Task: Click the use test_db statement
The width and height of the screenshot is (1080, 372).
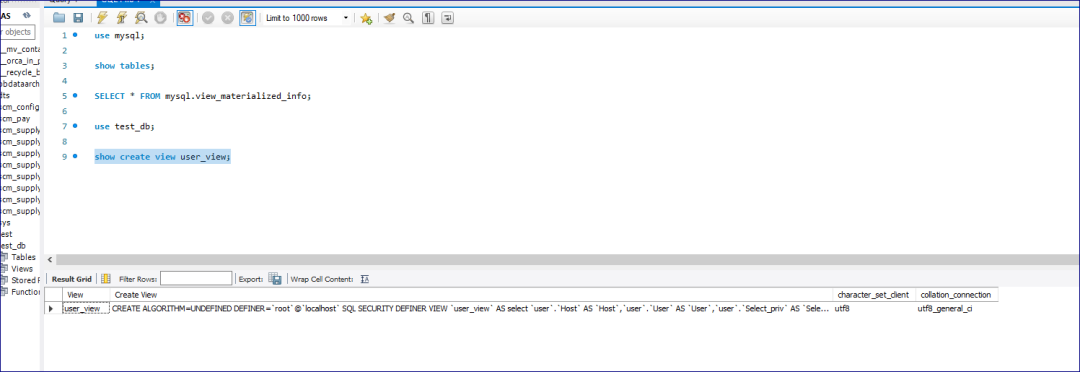Action: click(125, 126)
